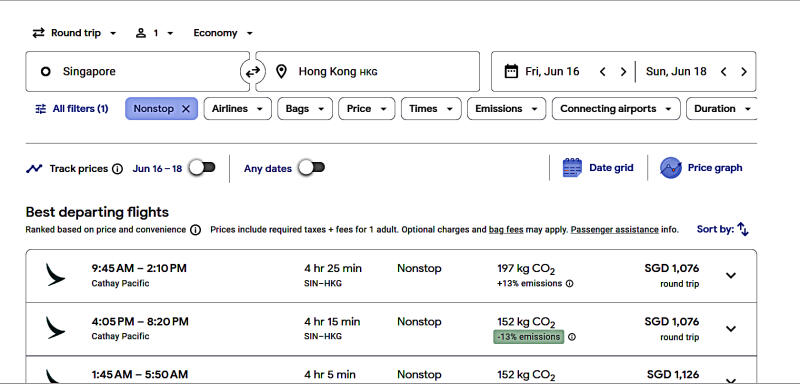The width and height of the screenshot is (800, 384).
Task: Click the Singapore origin field
Action: tap(137, 71)
